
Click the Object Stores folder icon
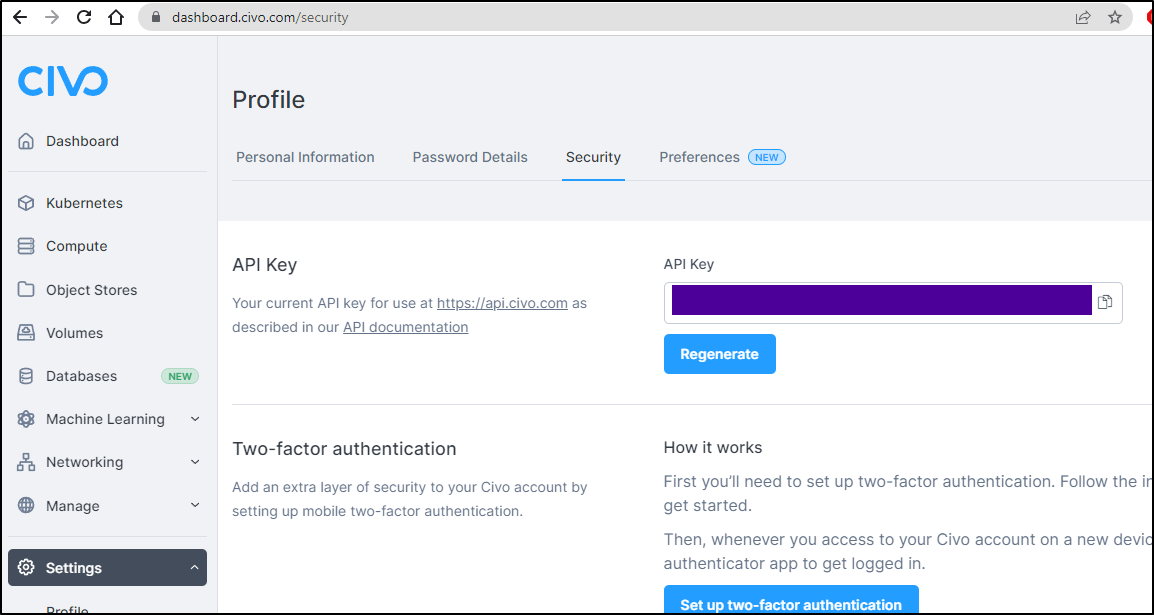tap(26, 290)
